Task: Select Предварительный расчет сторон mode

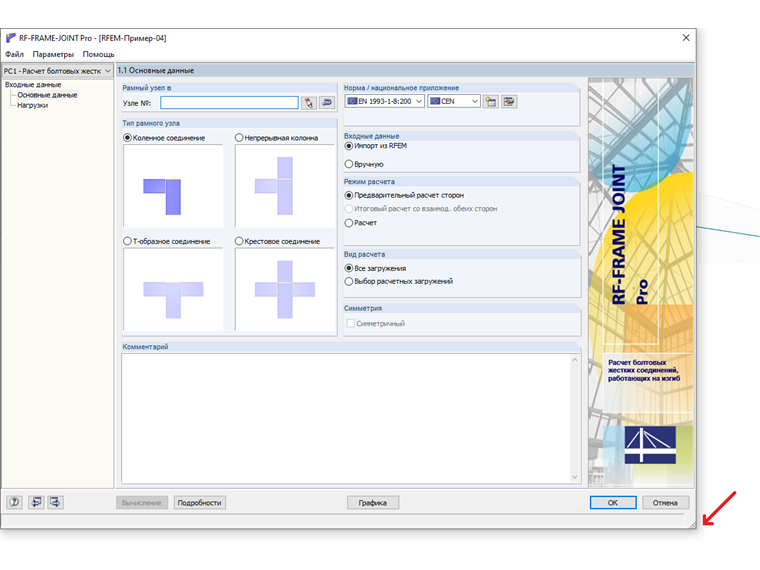Action: click(348, 195)
